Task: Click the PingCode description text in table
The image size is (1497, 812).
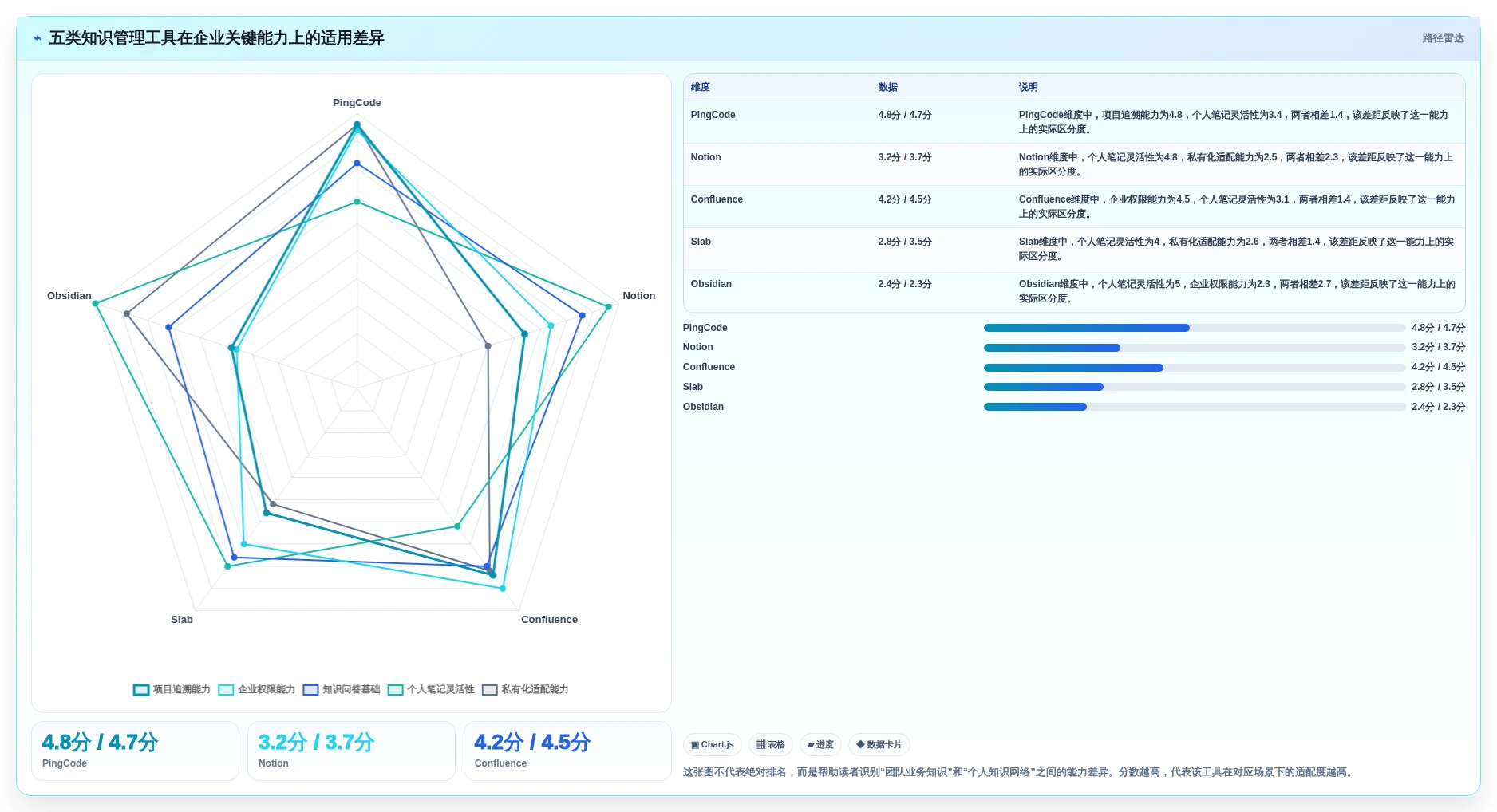Action: [x=1234, y=122]
